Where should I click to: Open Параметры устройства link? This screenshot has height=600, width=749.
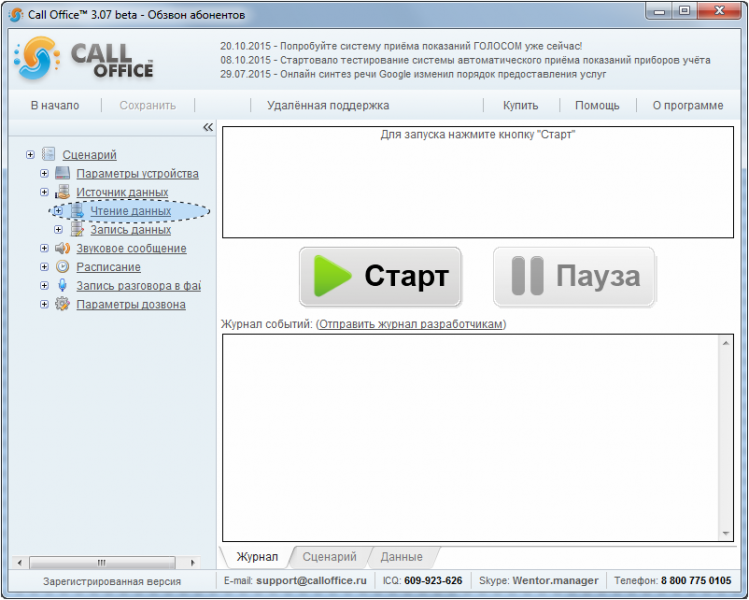138,173
